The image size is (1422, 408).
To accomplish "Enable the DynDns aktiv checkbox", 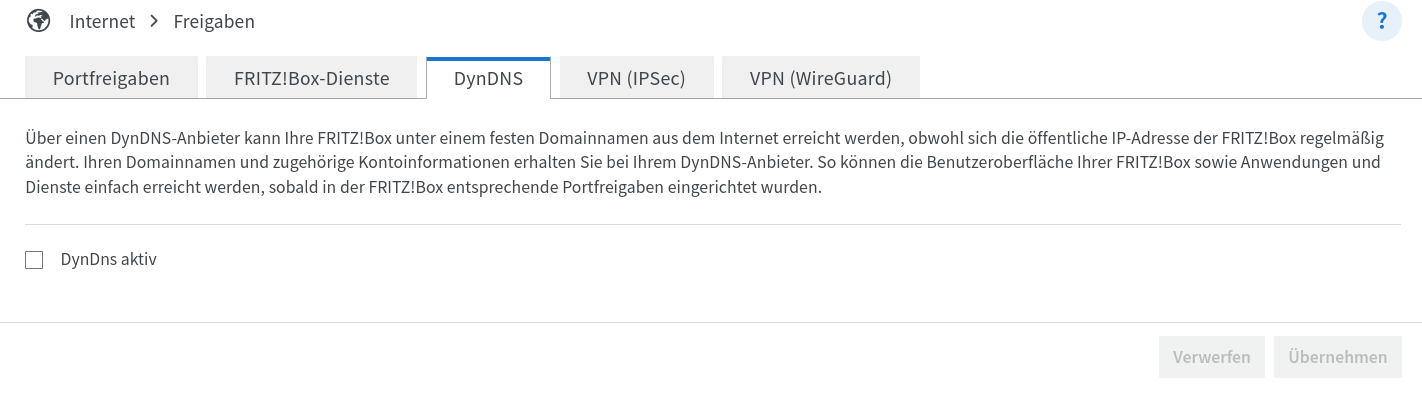I will click(34, 260).
